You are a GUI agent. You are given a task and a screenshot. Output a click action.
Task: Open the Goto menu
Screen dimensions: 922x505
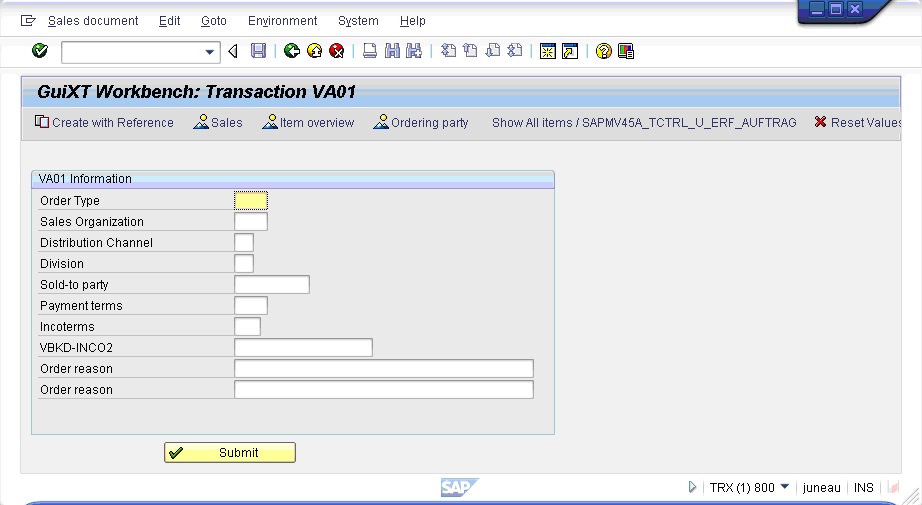[213, 21]
